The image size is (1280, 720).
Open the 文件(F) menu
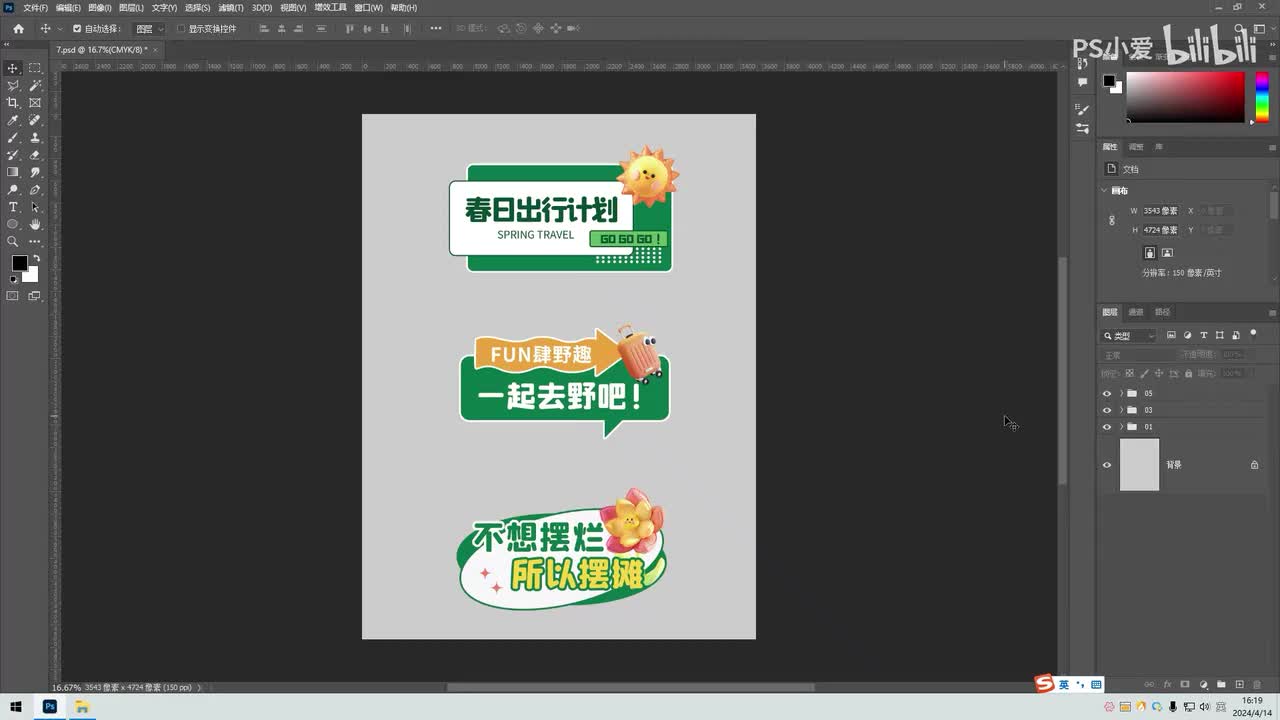click(x=36, y=7)
